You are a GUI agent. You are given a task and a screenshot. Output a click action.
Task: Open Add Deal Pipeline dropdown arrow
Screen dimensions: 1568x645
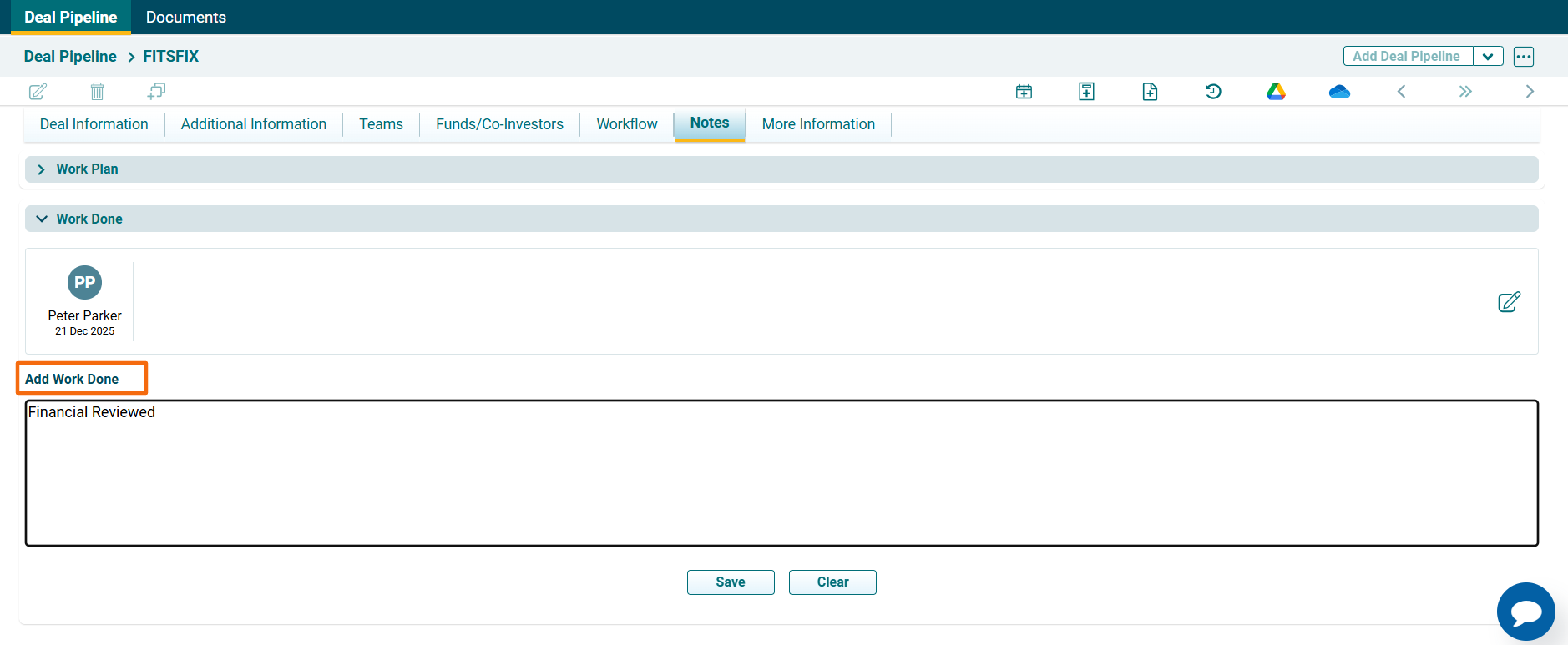click(x=1488, y=57)
